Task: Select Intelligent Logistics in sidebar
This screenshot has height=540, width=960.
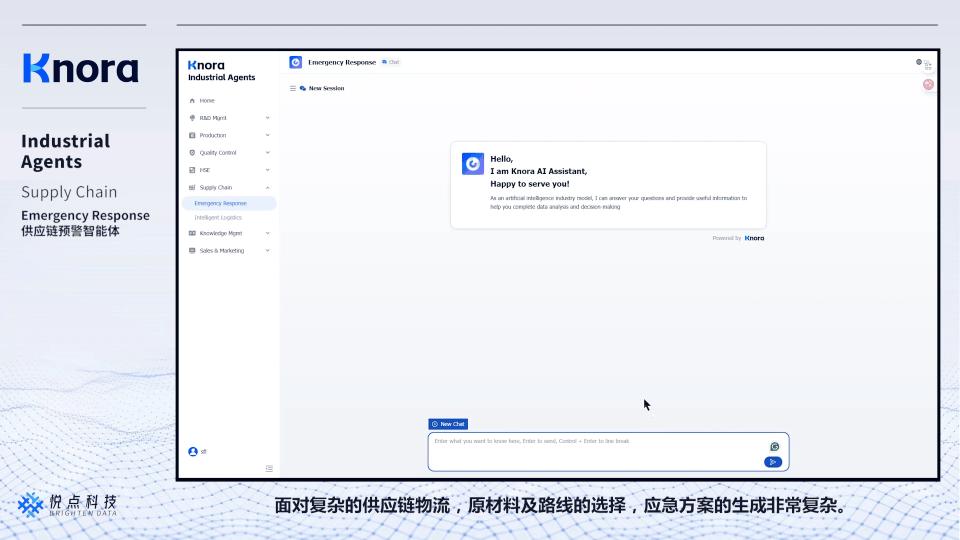Action: coord(218,217)
